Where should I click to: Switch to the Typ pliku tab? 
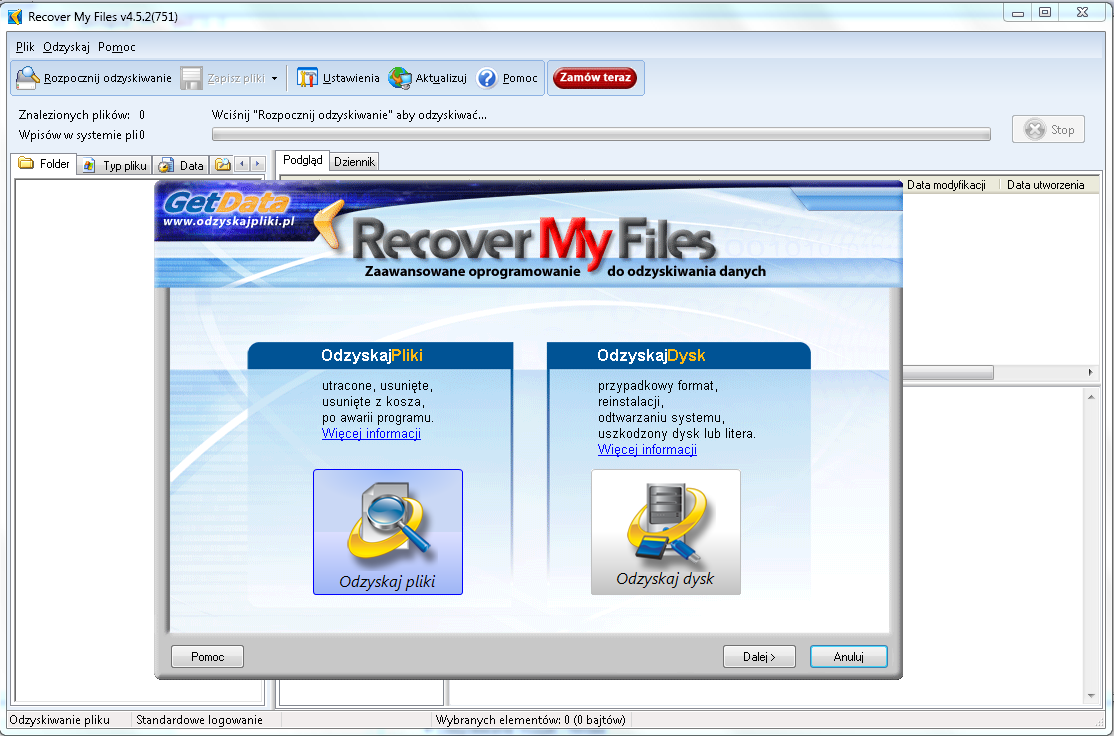point(114,166)
